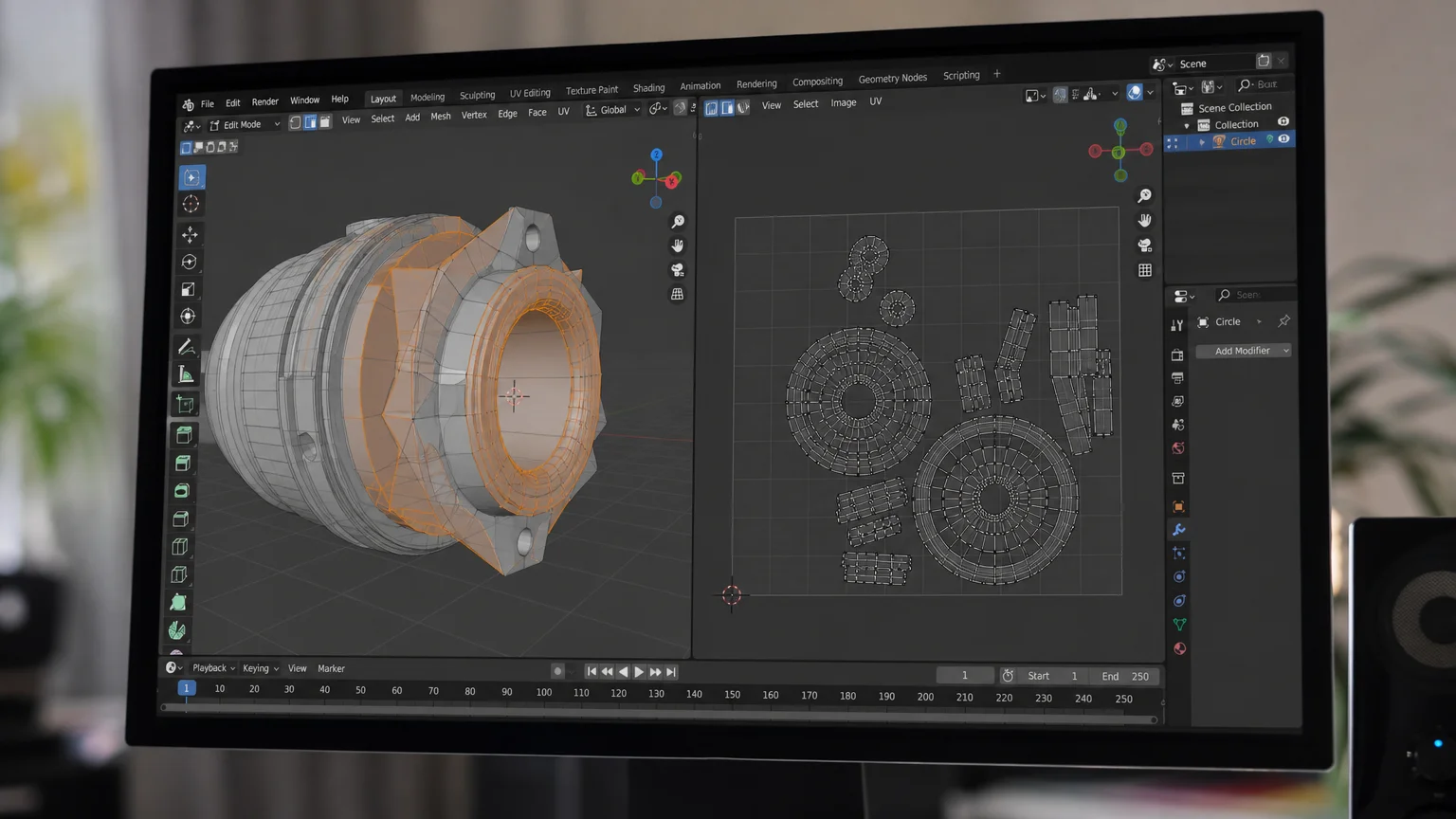Open the Keying dropdown in the timeline
The width and height of the screenshot is (1456, 819).
point(261,668)
